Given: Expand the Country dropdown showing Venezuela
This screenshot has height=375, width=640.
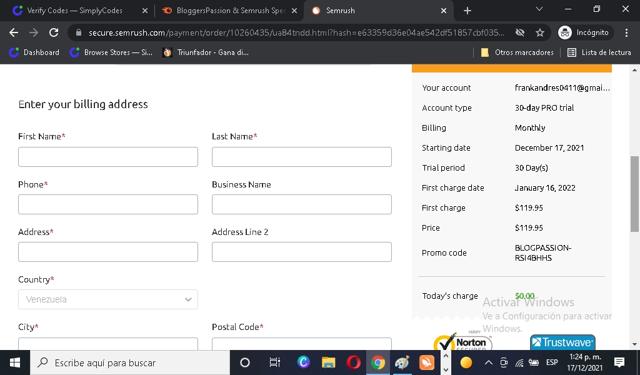Looking at the screenshot, I should click(108, 300).
